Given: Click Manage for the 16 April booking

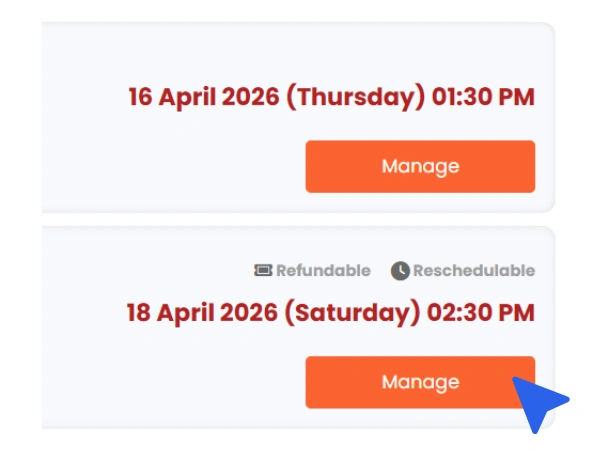Looking at the screenshot, I should coord(420,166).
